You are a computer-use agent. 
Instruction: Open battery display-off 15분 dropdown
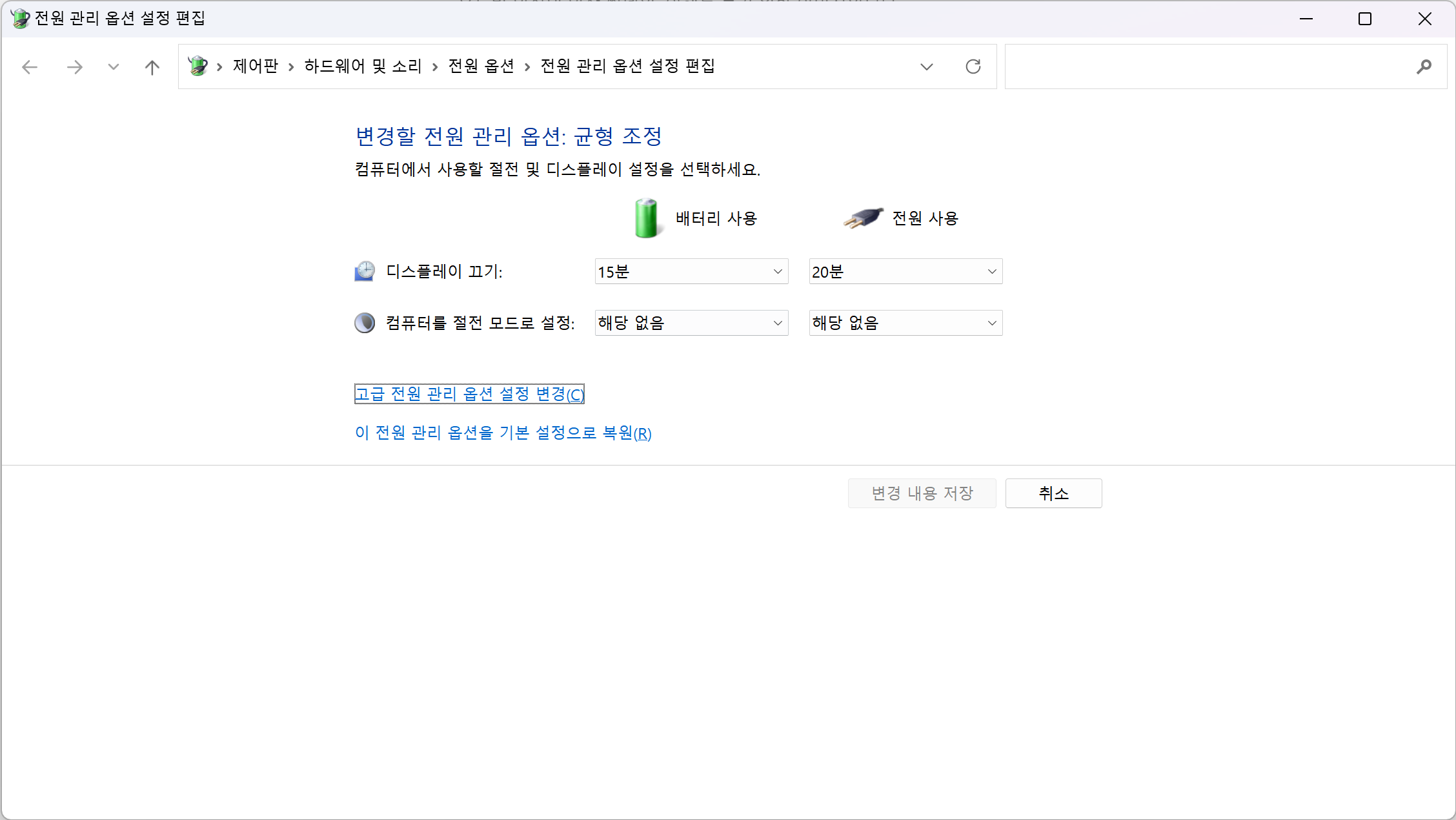691,272
